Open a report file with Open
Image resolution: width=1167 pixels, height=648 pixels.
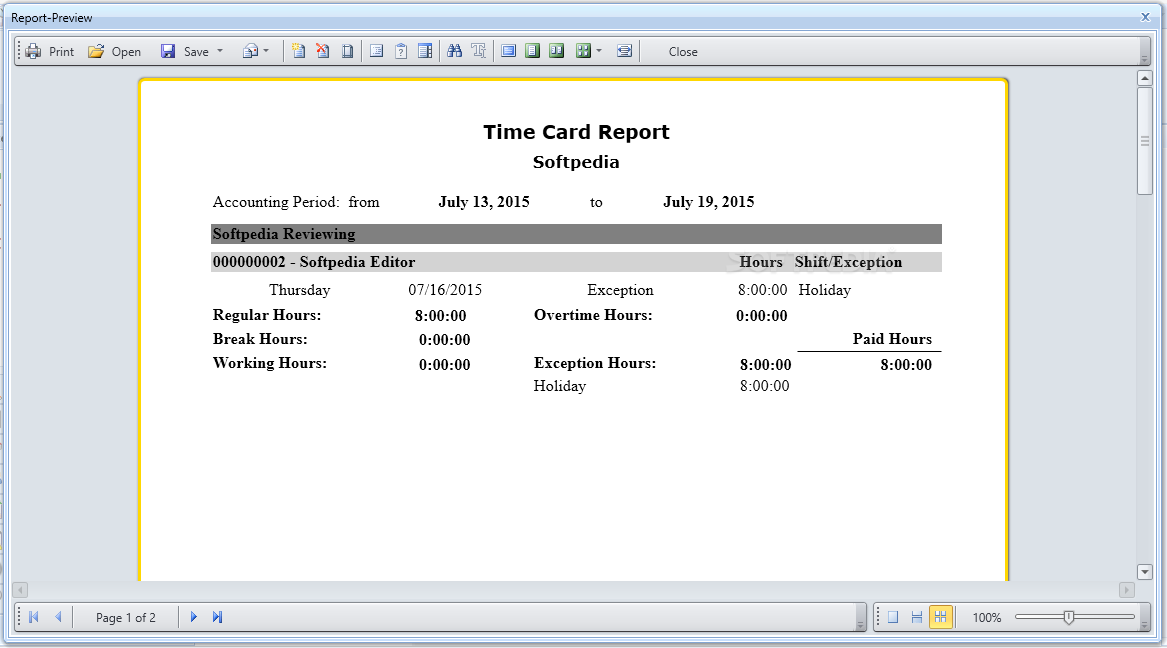tap(115, 51)
